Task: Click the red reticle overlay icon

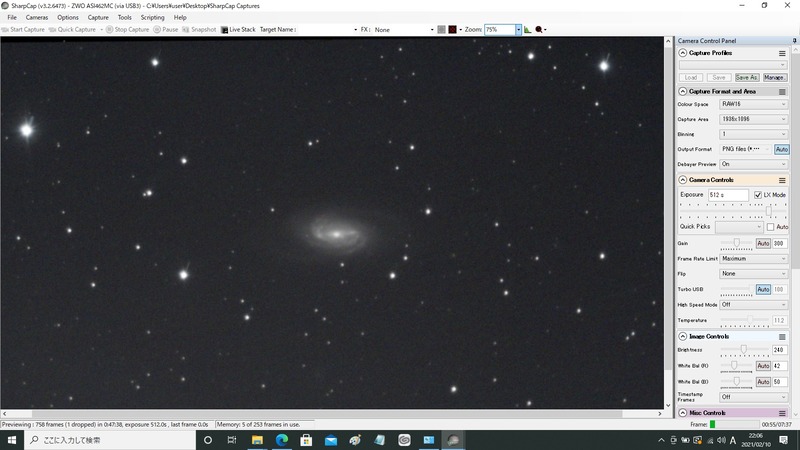Action: 453,30
